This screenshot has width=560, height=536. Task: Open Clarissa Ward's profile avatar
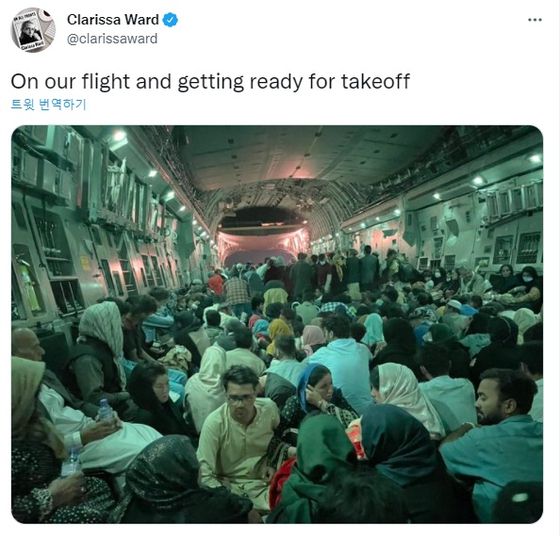pos(33,30)
